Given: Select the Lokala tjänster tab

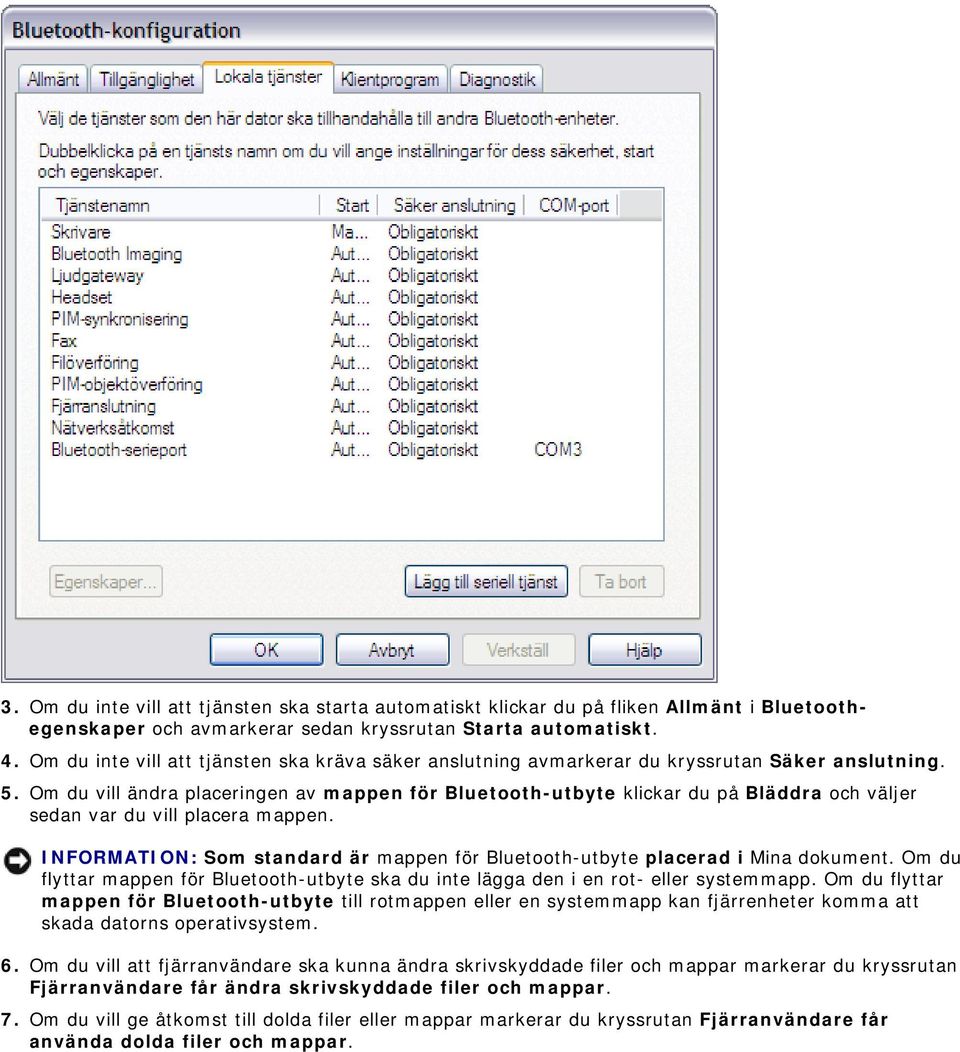Looking at the screenshot, I should [x=268, y=77].
